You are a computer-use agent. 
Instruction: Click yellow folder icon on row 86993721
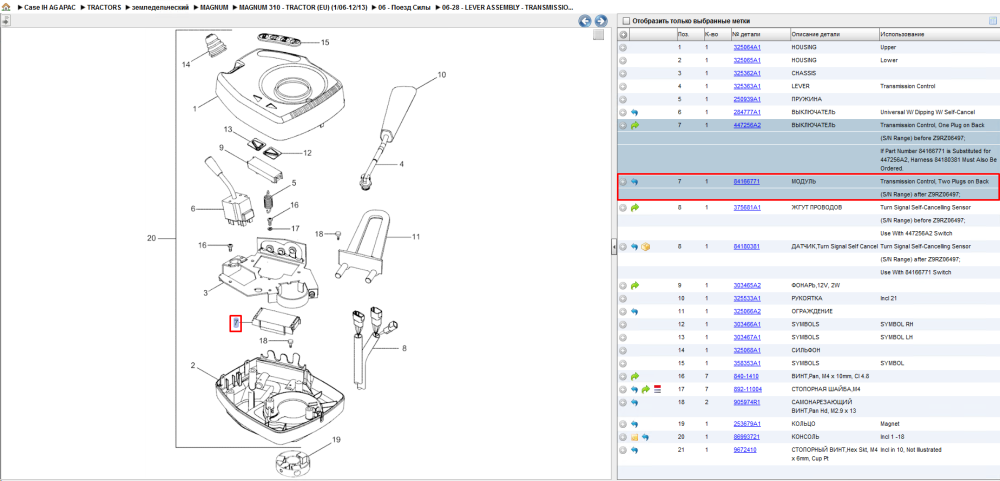pos(635,437)
